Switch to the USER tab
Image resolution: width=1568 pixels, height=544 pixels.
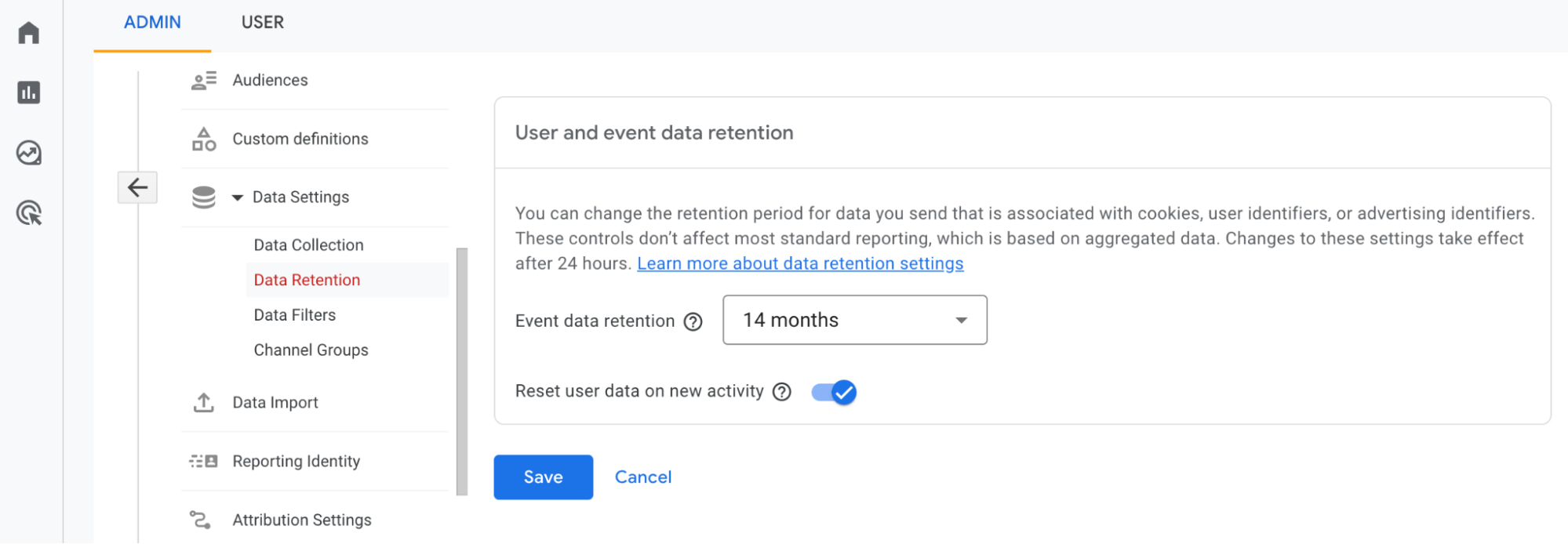coord(261,22)
